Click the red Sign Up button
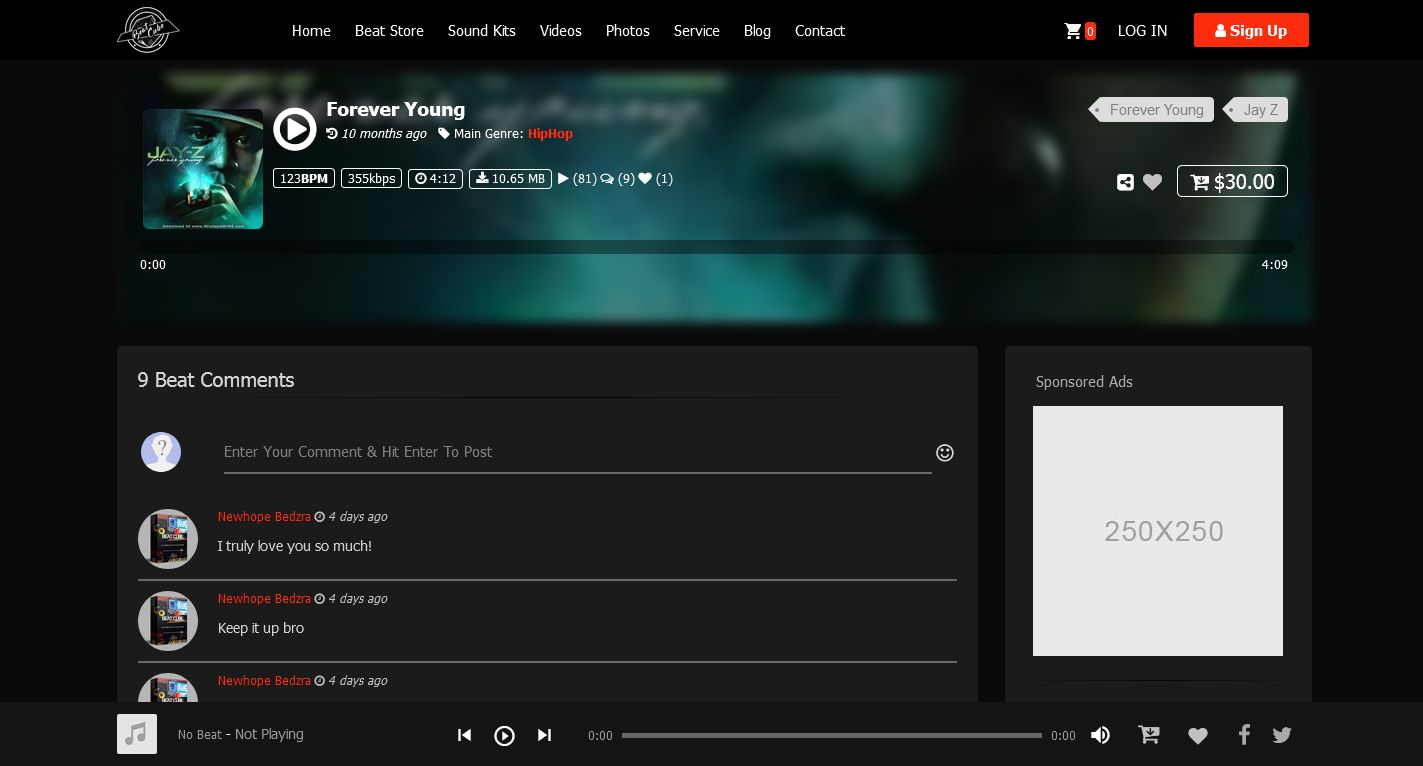The height and width of the screenshot is (766, 1423). click(1250, 31)
